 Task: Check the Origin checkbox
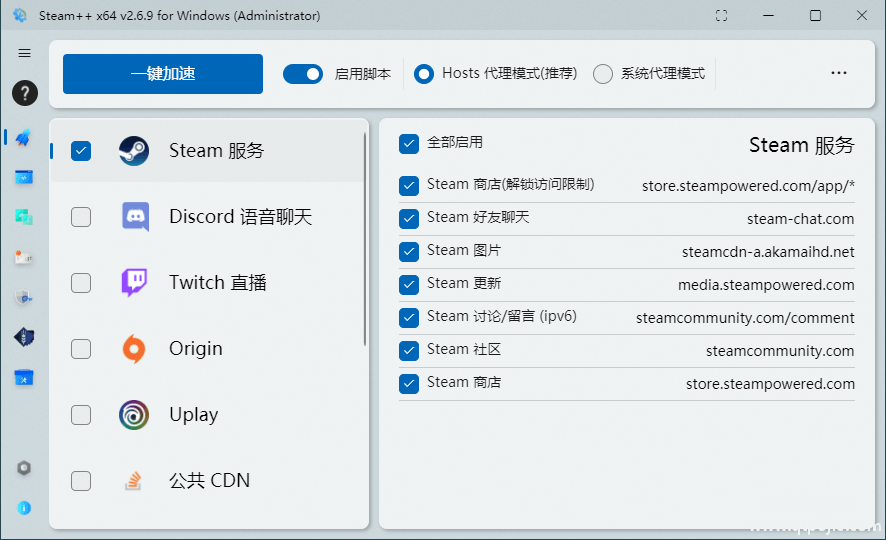coord(81,349)
